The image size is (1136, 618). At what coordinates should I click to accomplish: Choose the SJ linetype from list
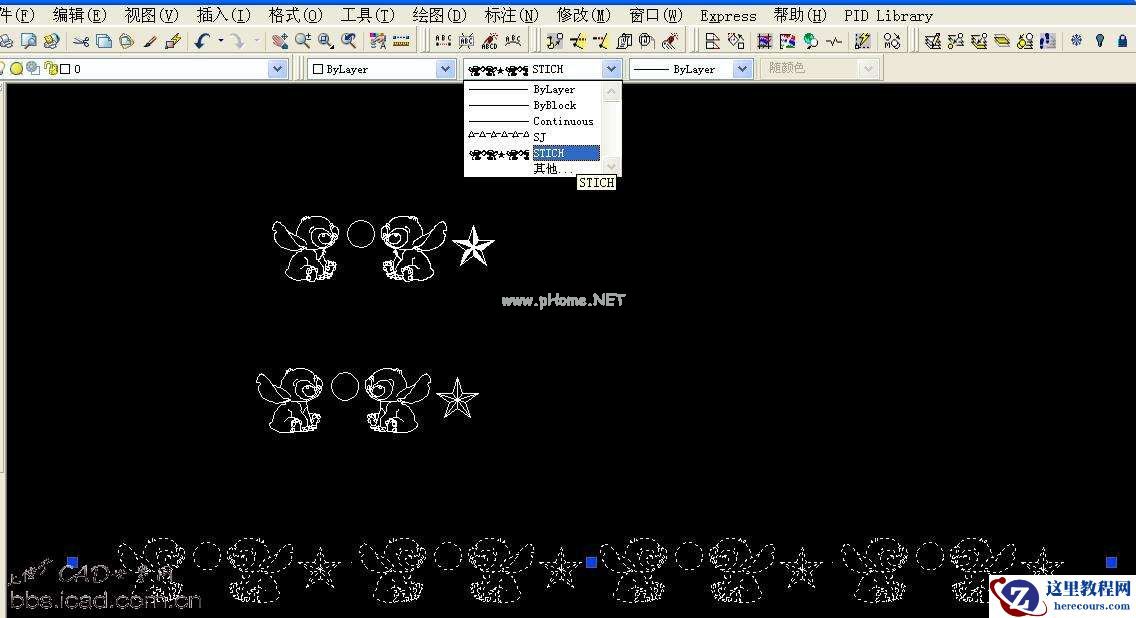pos(540,137)
